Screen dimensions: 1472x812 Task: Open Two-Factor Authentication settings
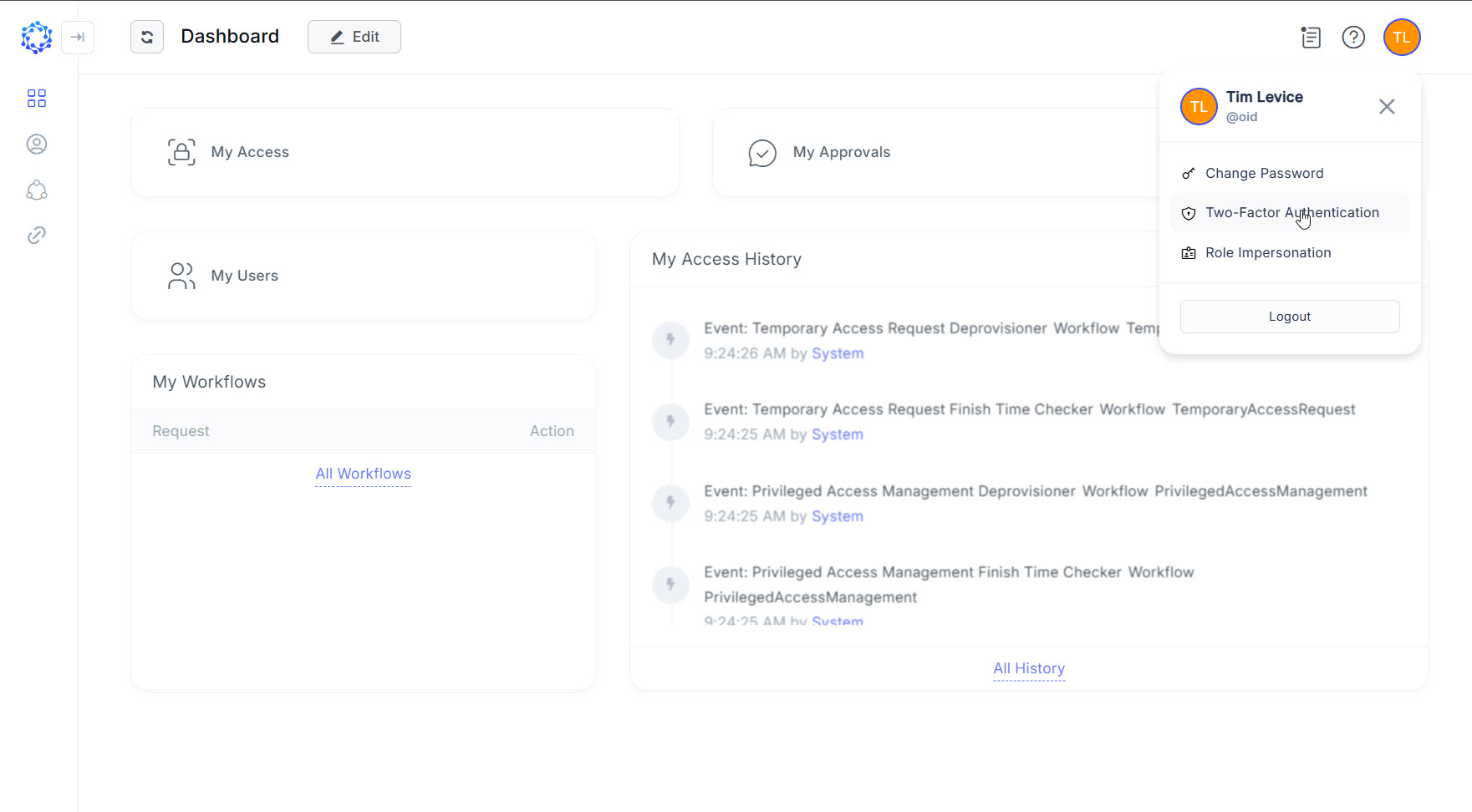click(1291, 213)
